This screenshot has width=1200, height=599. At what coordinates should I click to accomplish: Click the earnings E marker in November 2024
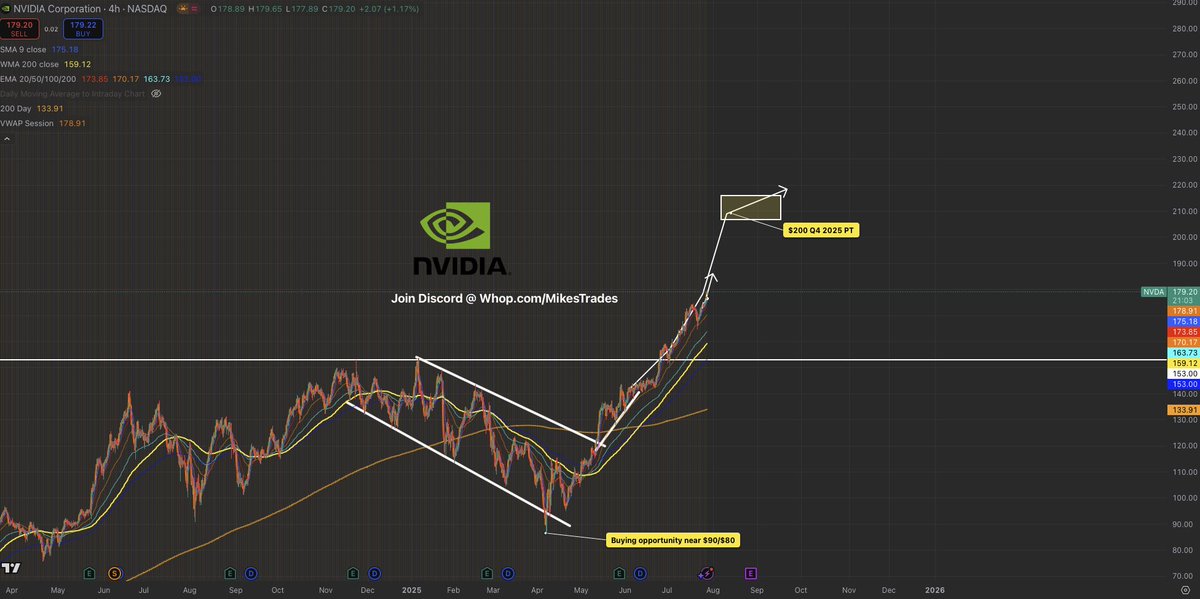point(353,573)
